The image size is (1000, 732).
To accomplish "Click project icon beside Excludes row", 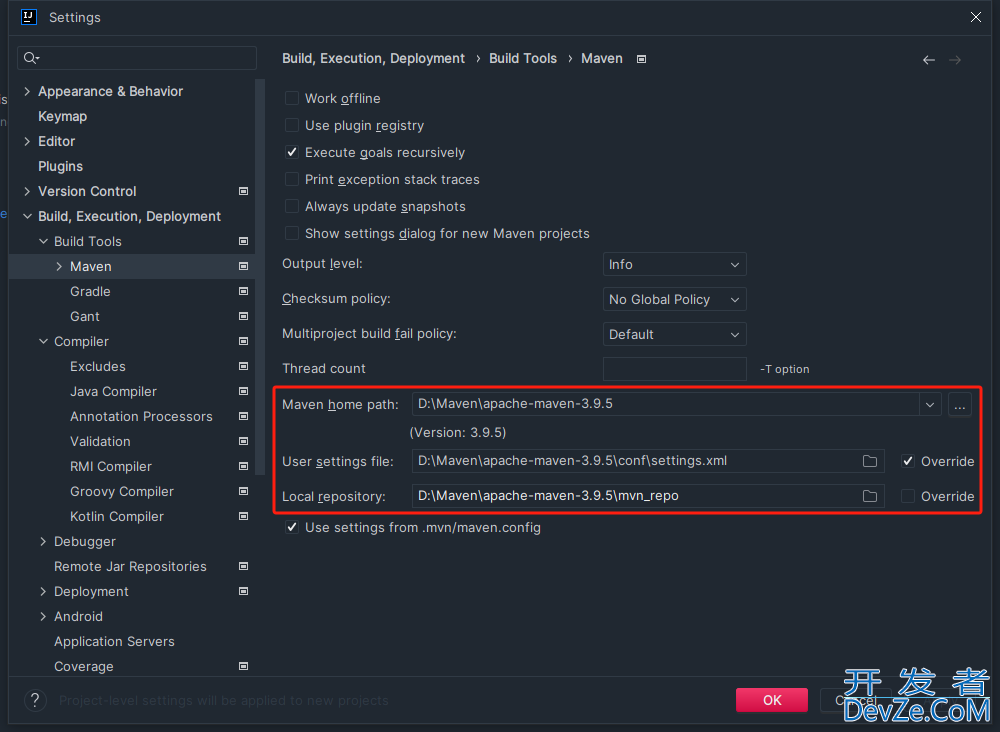I will tap(243, 366).
